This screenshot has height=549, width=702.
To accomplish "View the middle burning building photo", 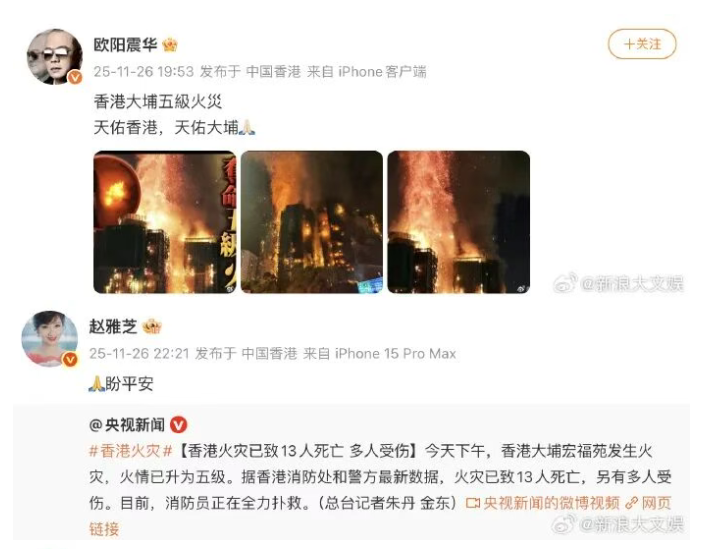I will coord(312,222).
